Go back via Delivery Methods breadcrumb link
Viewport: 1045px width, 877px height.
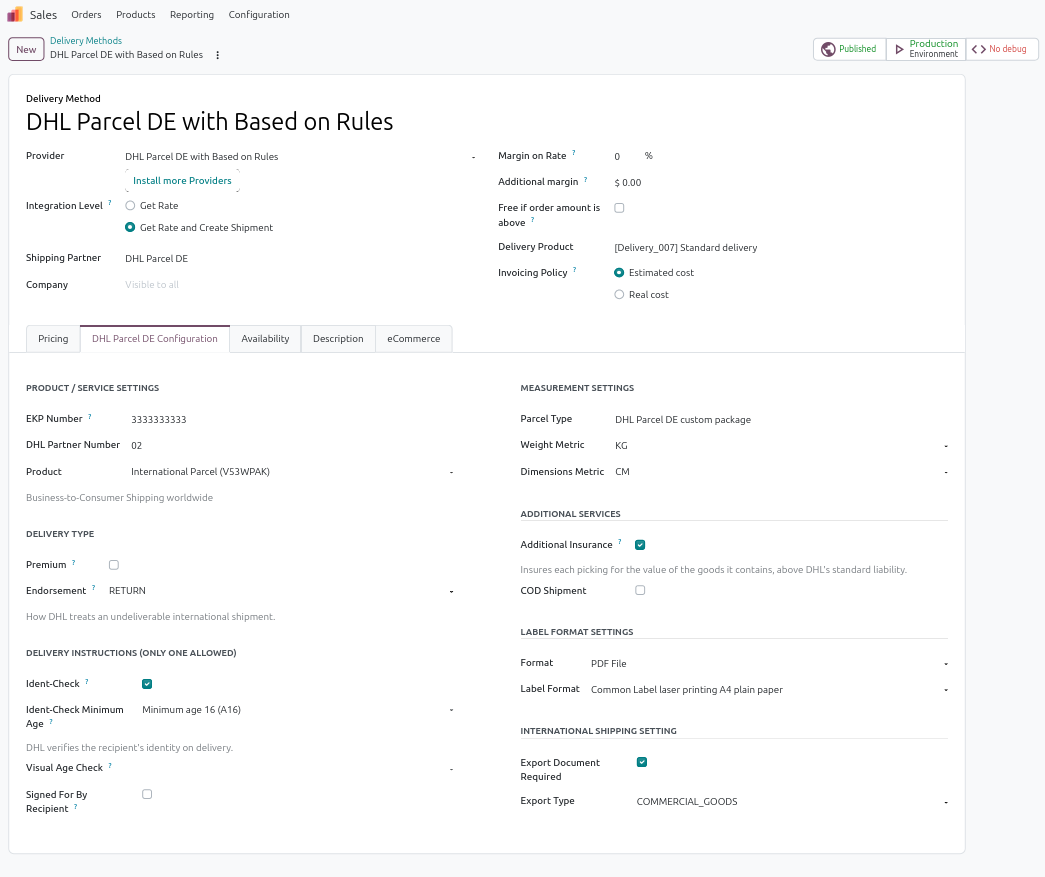coord(86,41)
